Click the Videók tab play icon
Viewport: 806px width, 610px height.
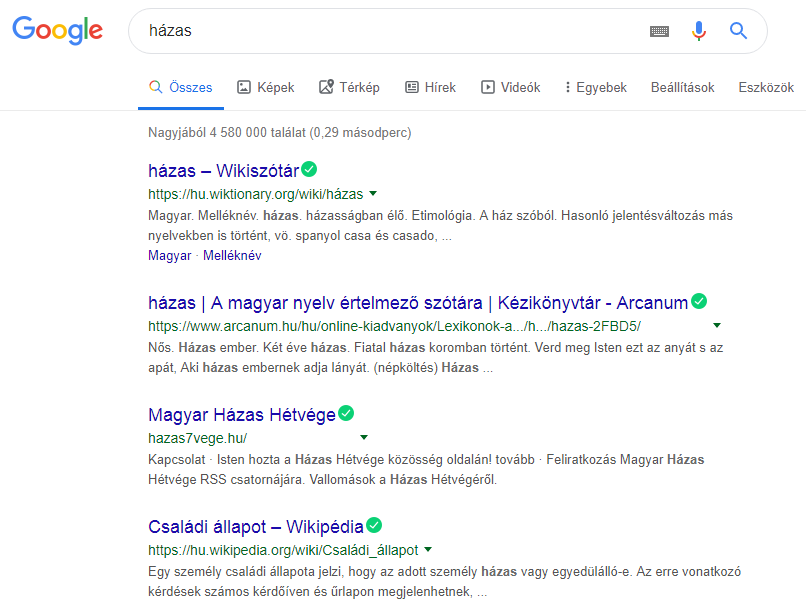[487, 87]
